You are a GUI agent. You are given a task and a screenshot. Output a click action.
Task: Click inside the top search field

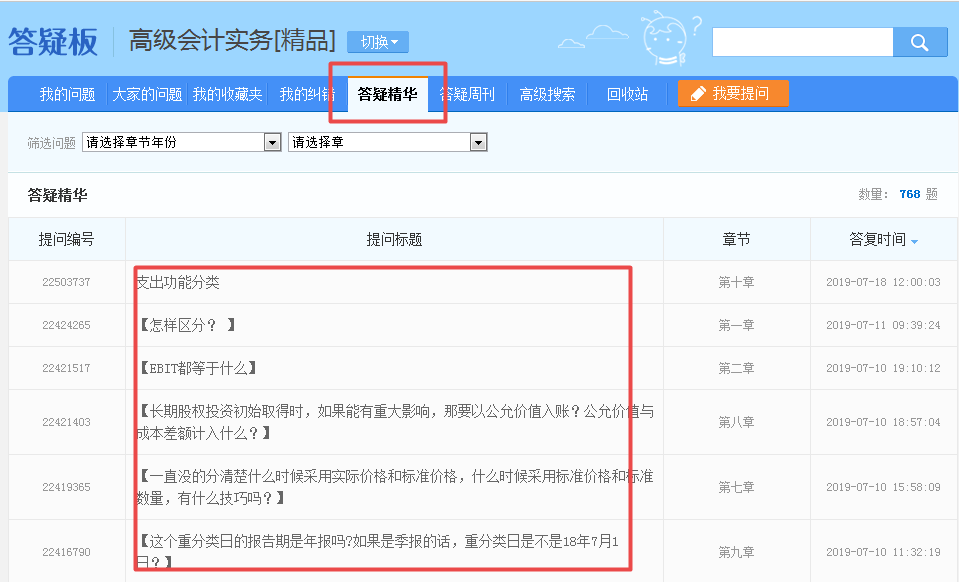(x=801, y=42)
